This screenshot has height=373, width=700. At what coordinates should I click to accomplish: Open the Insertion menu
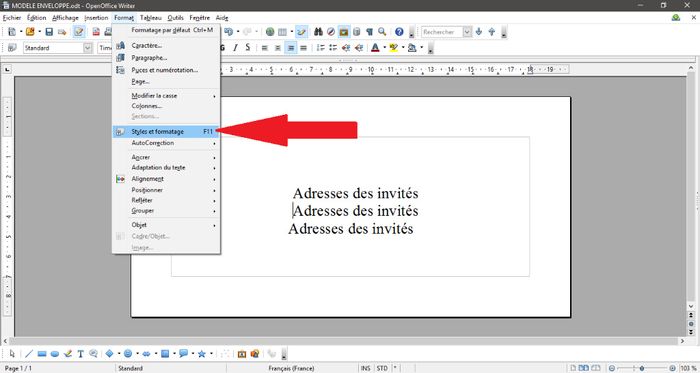[x=96, y=18]
